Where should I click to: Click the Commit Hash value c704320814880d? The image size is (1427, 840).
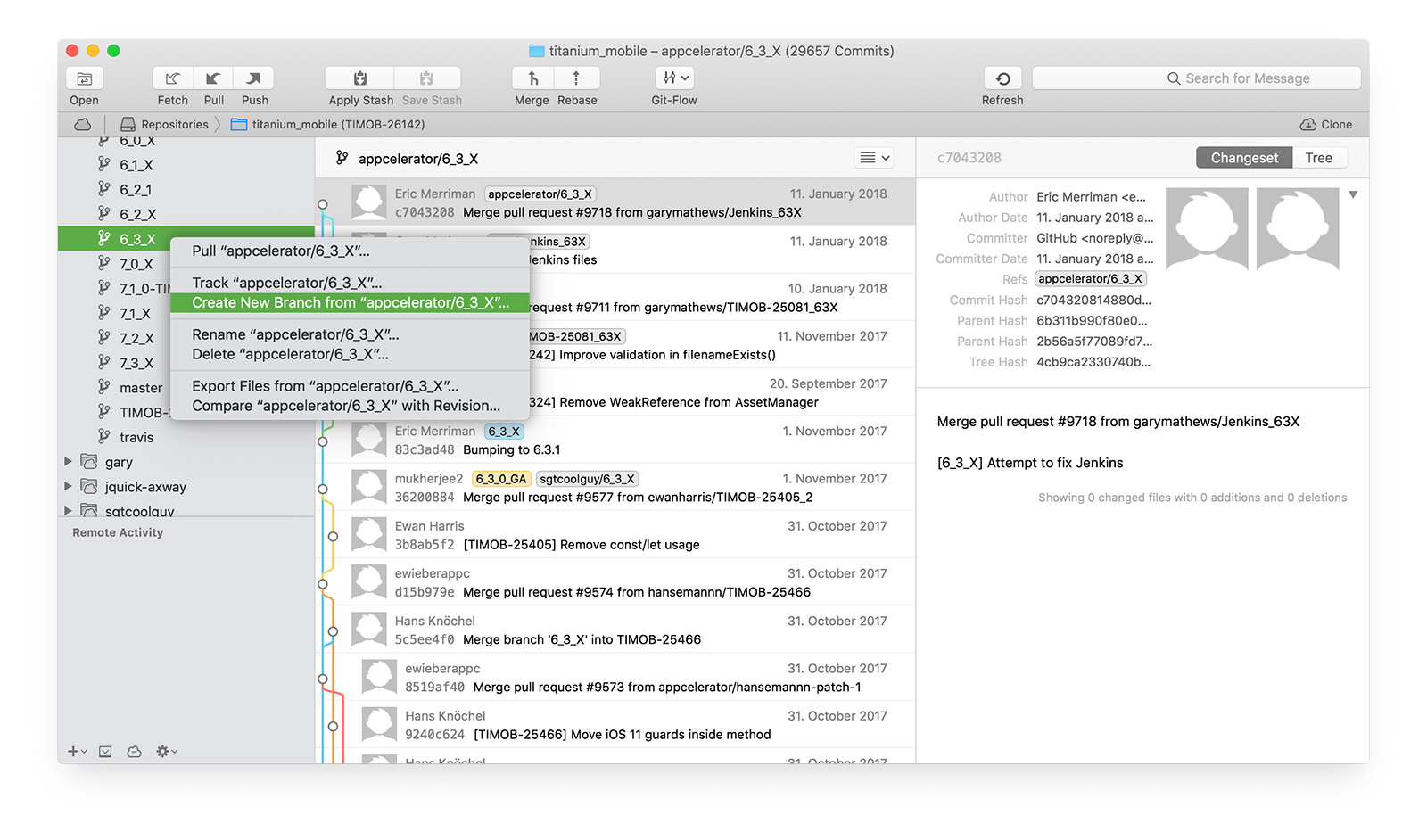1093,300
